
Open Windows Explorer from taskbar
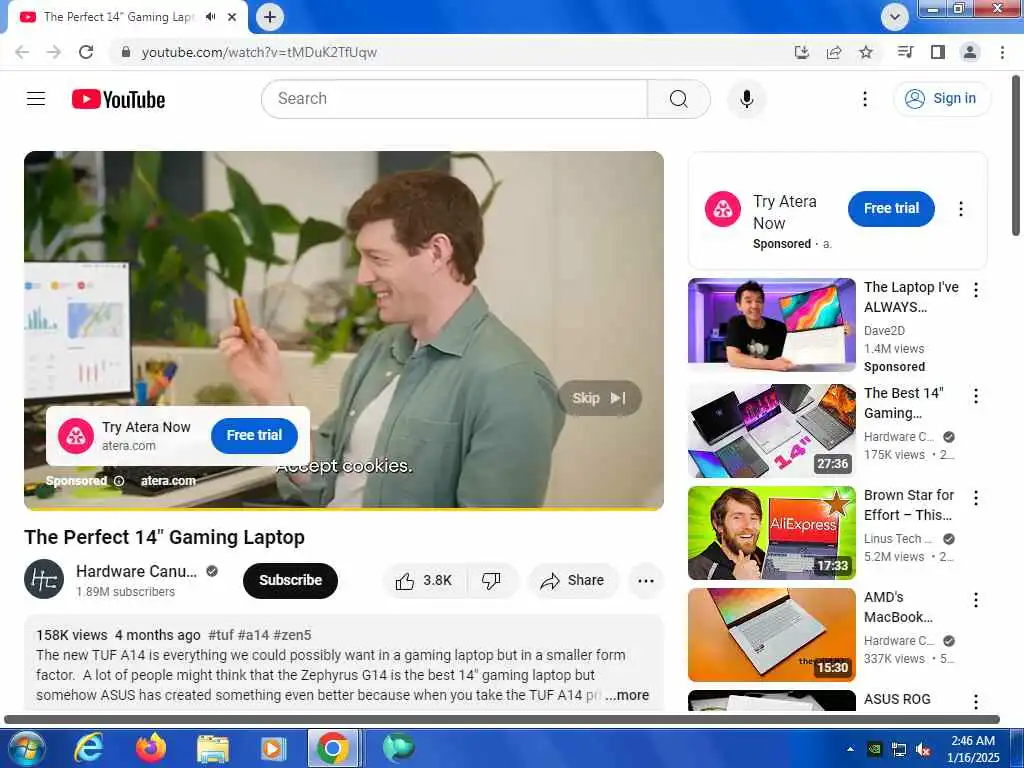coord(213,748)
